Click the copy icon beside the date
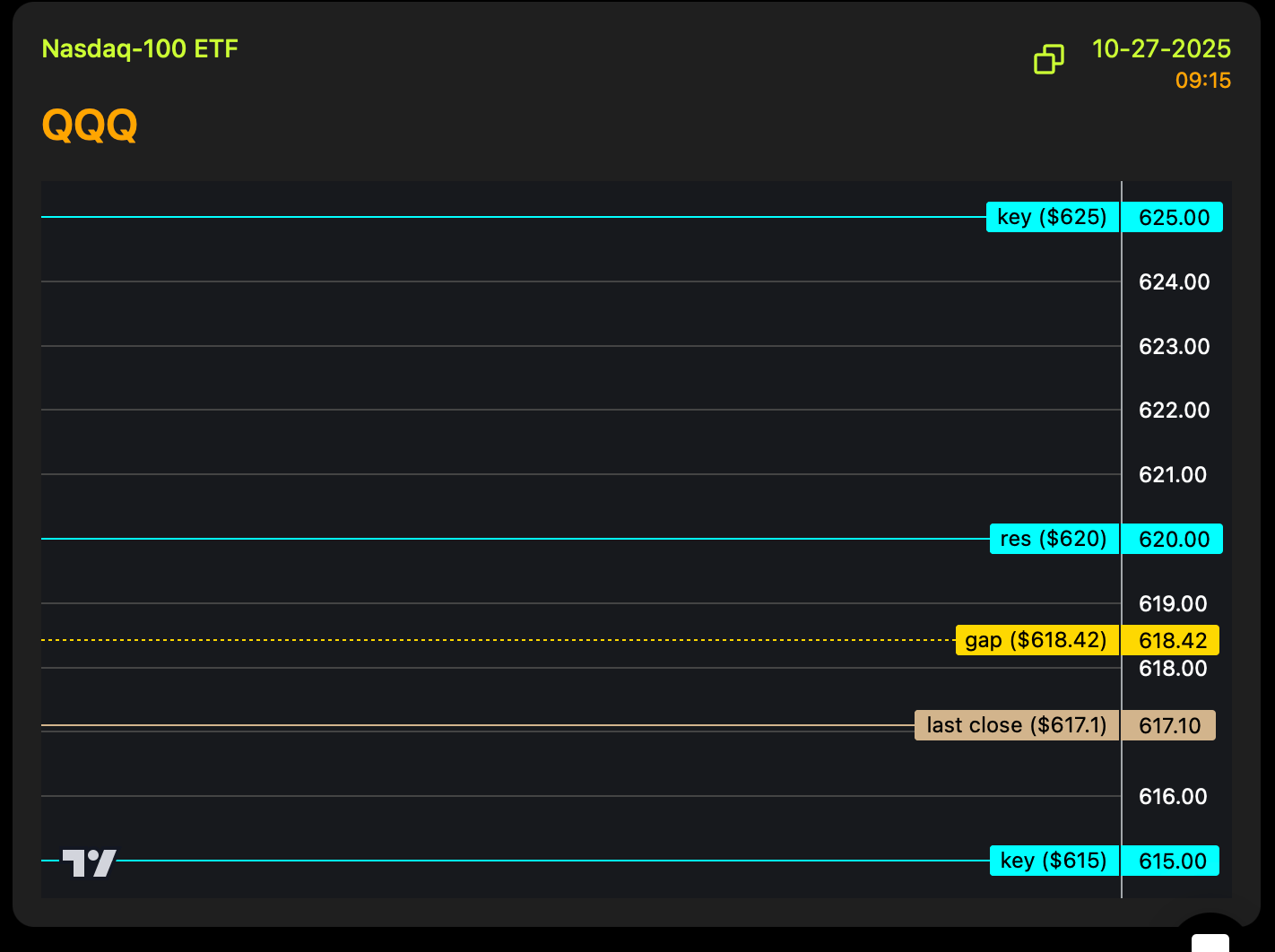1275x952 pixels. [1048, 59]
